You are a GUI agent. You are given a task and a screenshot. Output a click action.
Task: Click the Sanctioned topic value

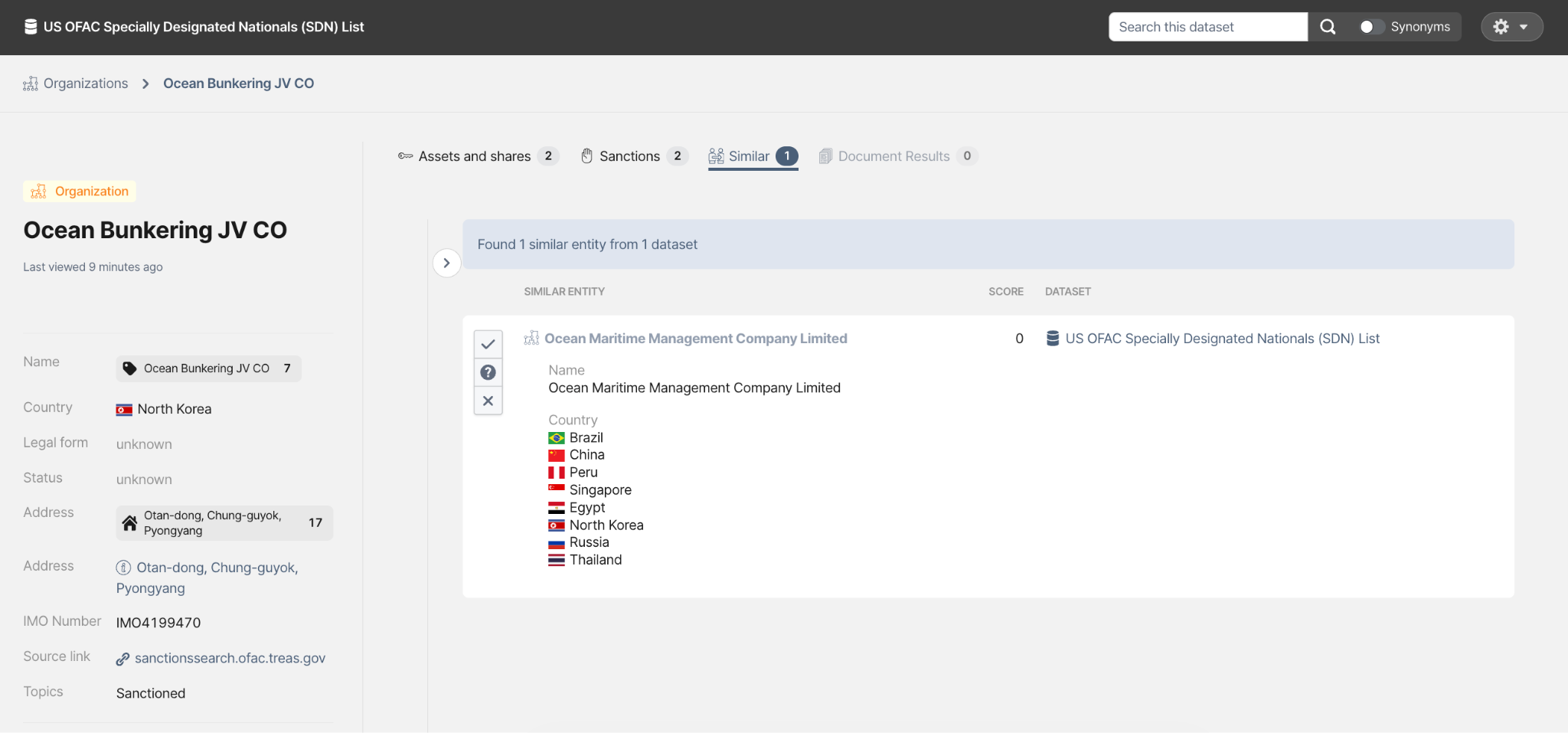coord(151,694)
